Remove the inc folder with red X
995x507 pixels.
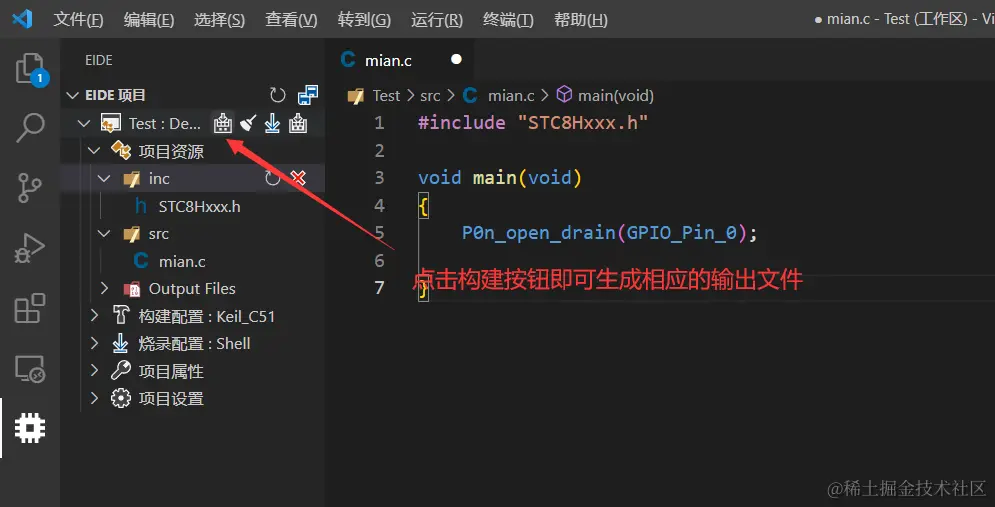tap(298, 179)
